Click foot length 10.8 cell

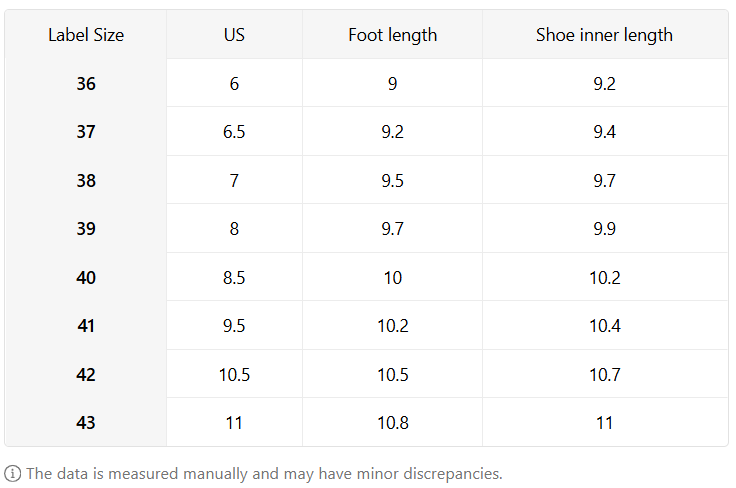[x=392, y=423]
